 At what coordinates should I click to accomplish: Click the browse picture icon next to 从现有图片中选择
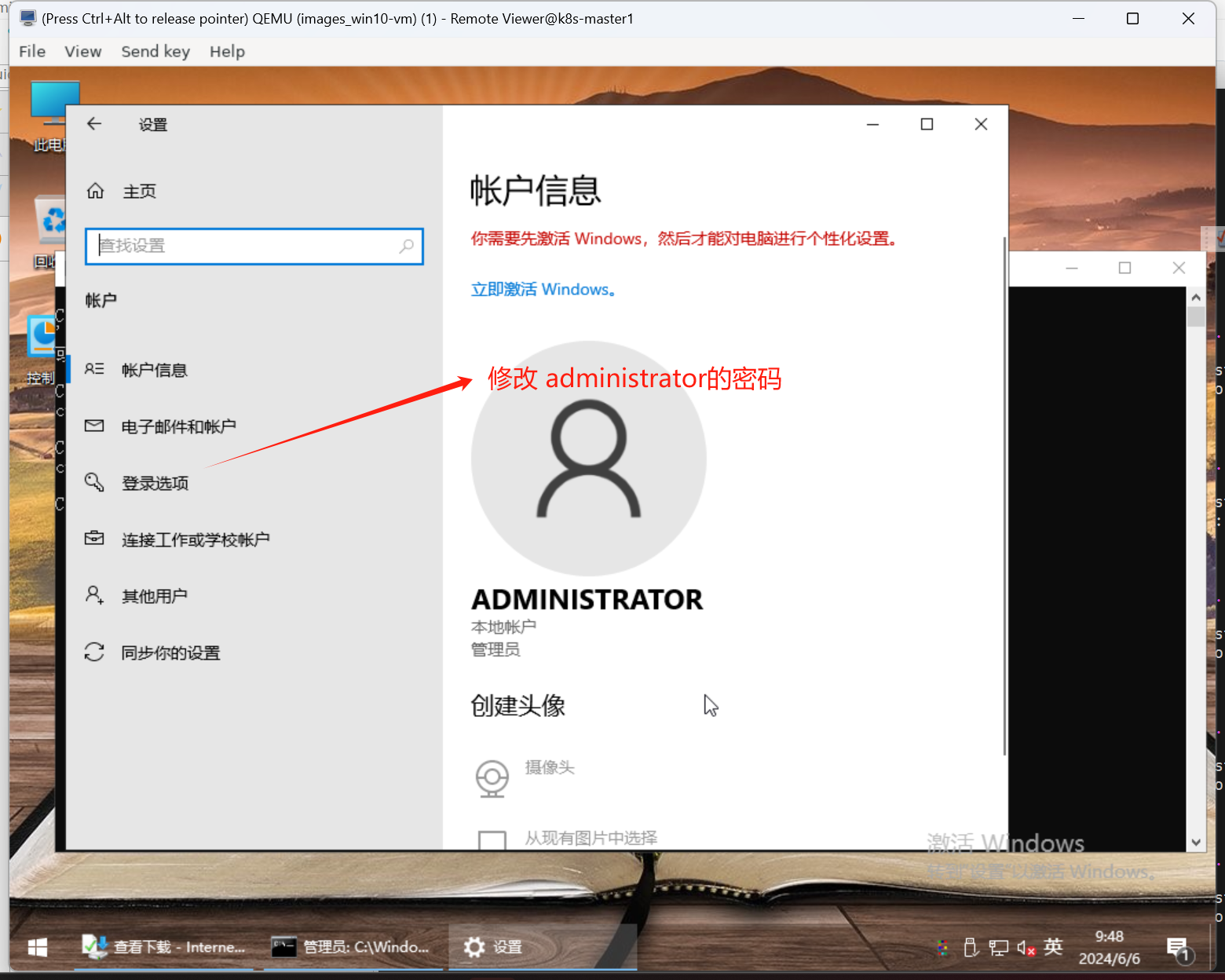click(x=492, y=839)
